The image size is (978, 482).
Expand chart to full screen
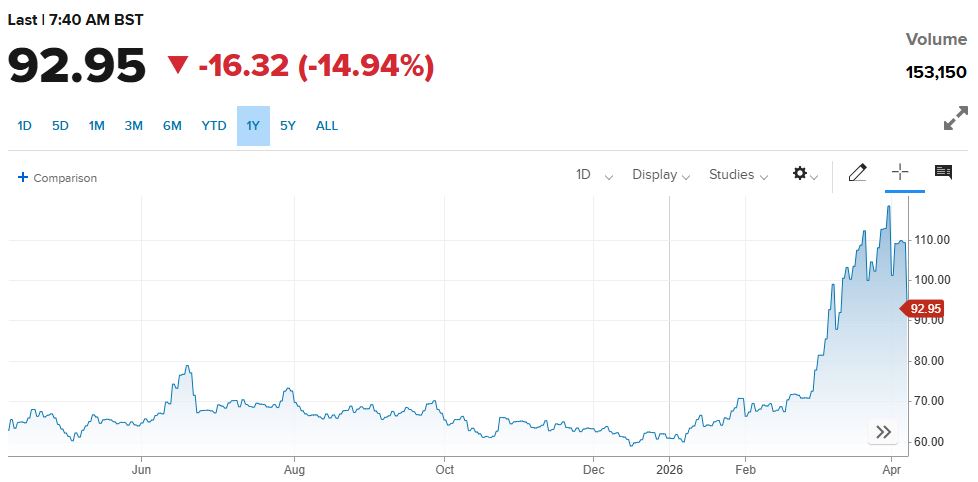click(x=955, y=118)
